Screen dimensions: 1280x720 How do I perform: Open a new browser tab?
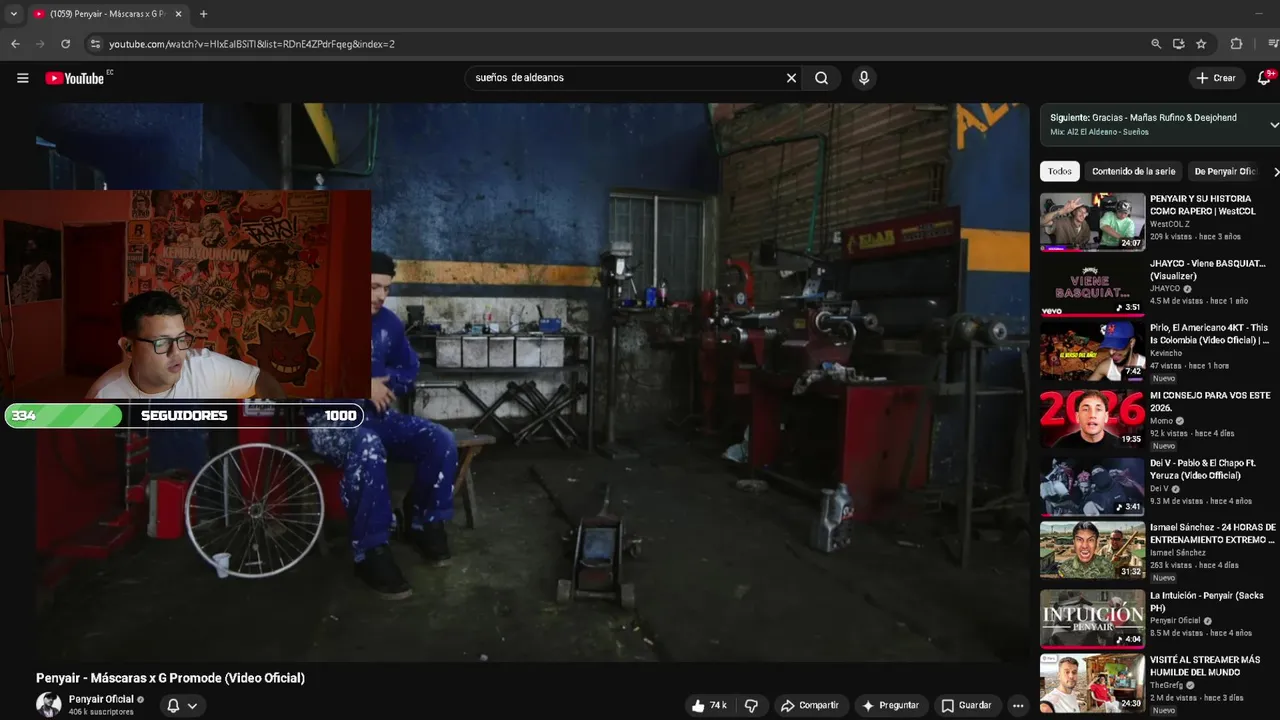[x=203, y=14]
